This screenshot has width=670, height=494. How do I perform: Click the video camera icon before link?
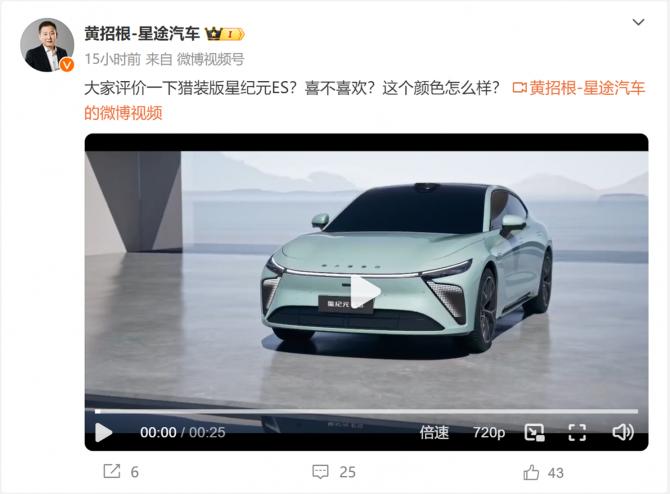tap(519, 88)
